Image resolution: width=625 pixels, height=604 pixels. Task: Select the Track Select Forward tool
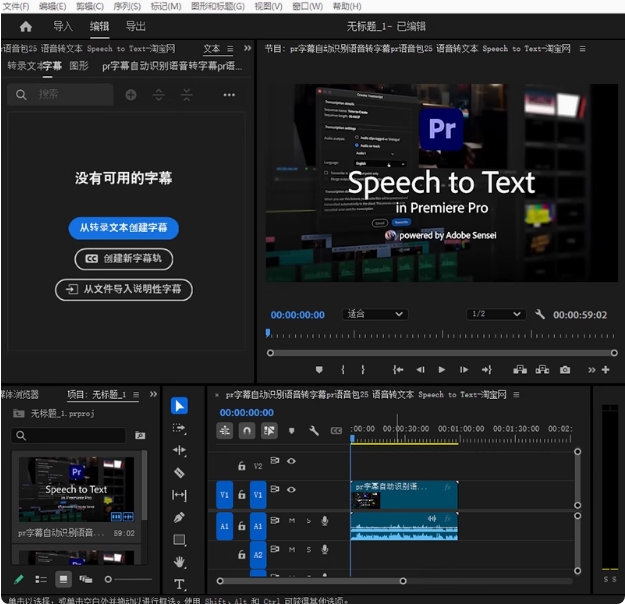pyautogui.click(x=179, y=428)
